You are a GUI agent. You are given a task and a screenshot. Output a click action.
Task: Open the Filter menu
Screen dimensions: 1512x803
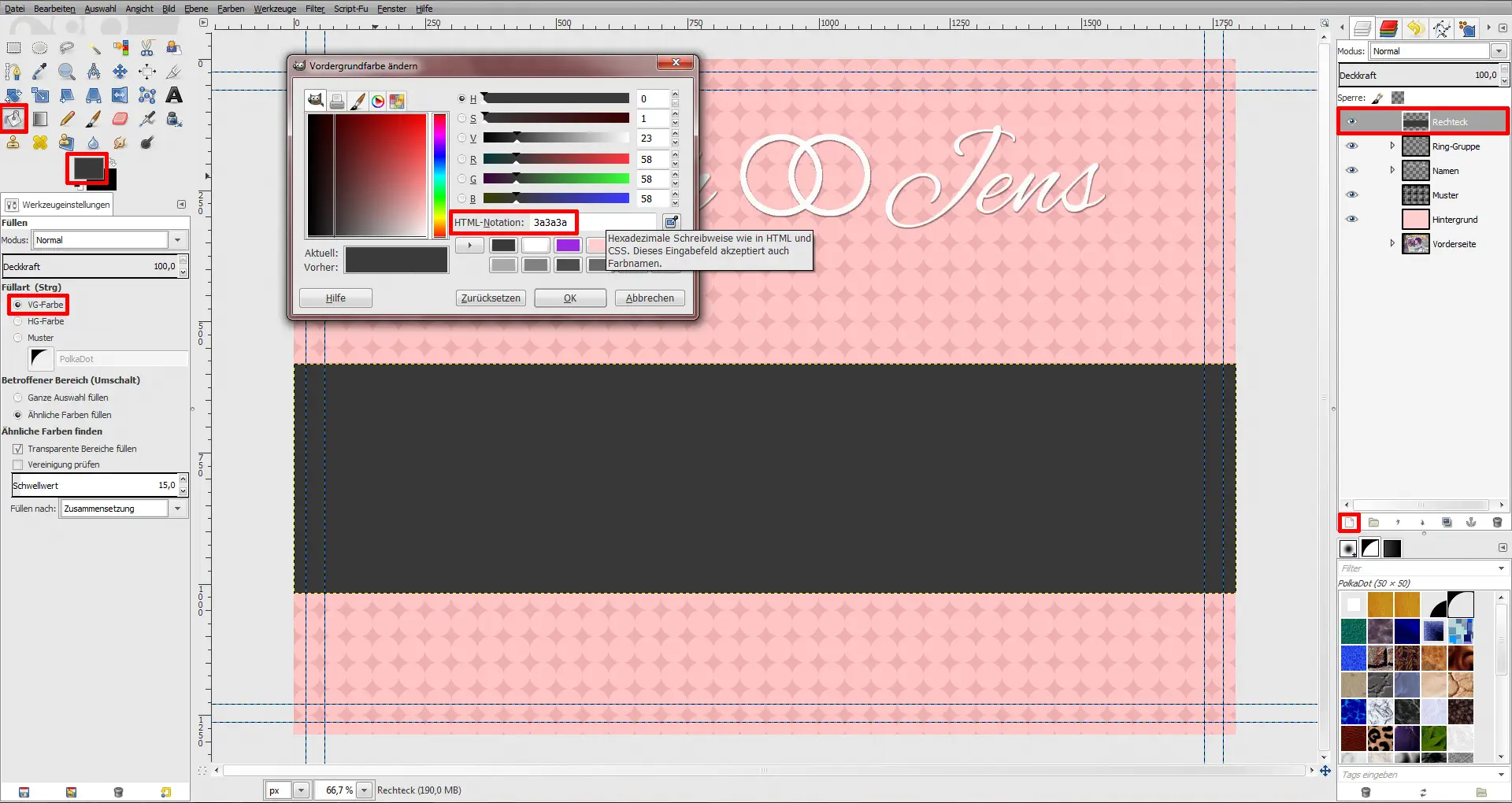314,9
